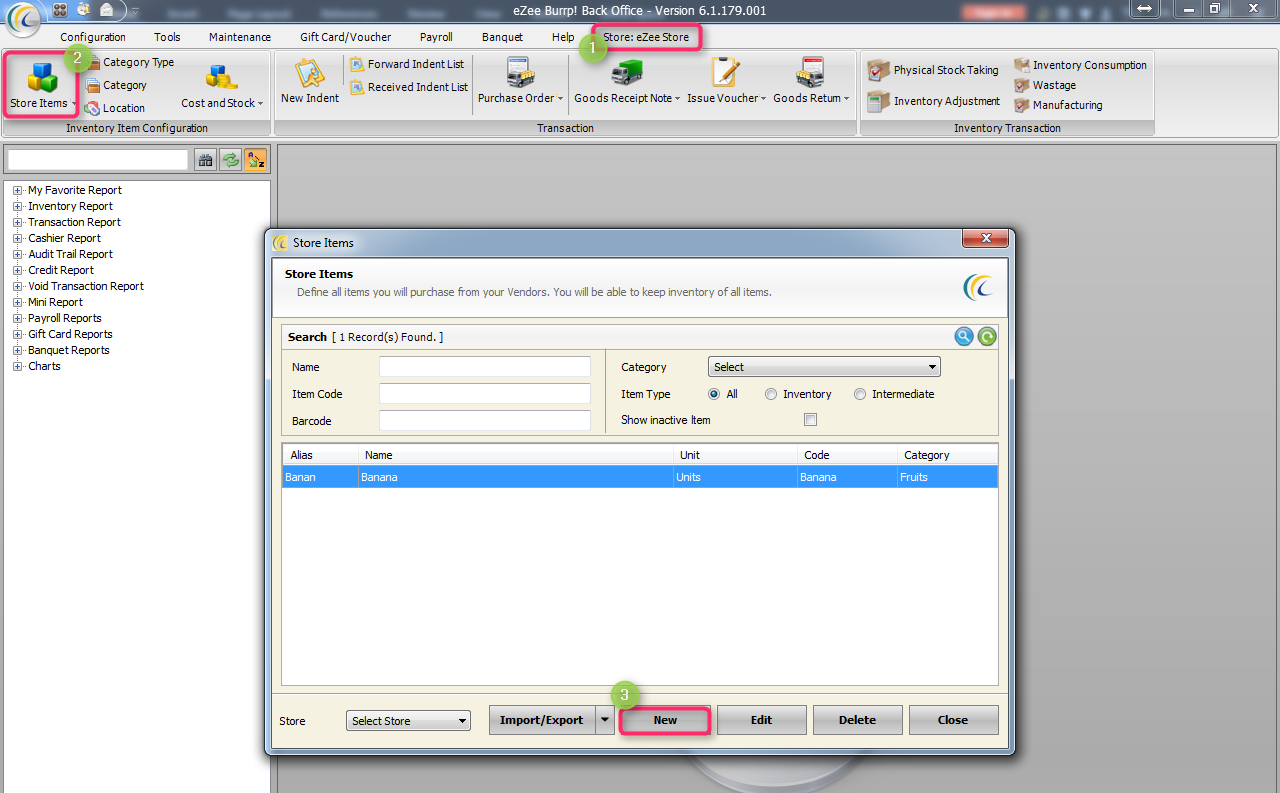Switch to the Store: eZee Store tab
The width and height of the screenshot is (1280, 793).
[646, 37]
